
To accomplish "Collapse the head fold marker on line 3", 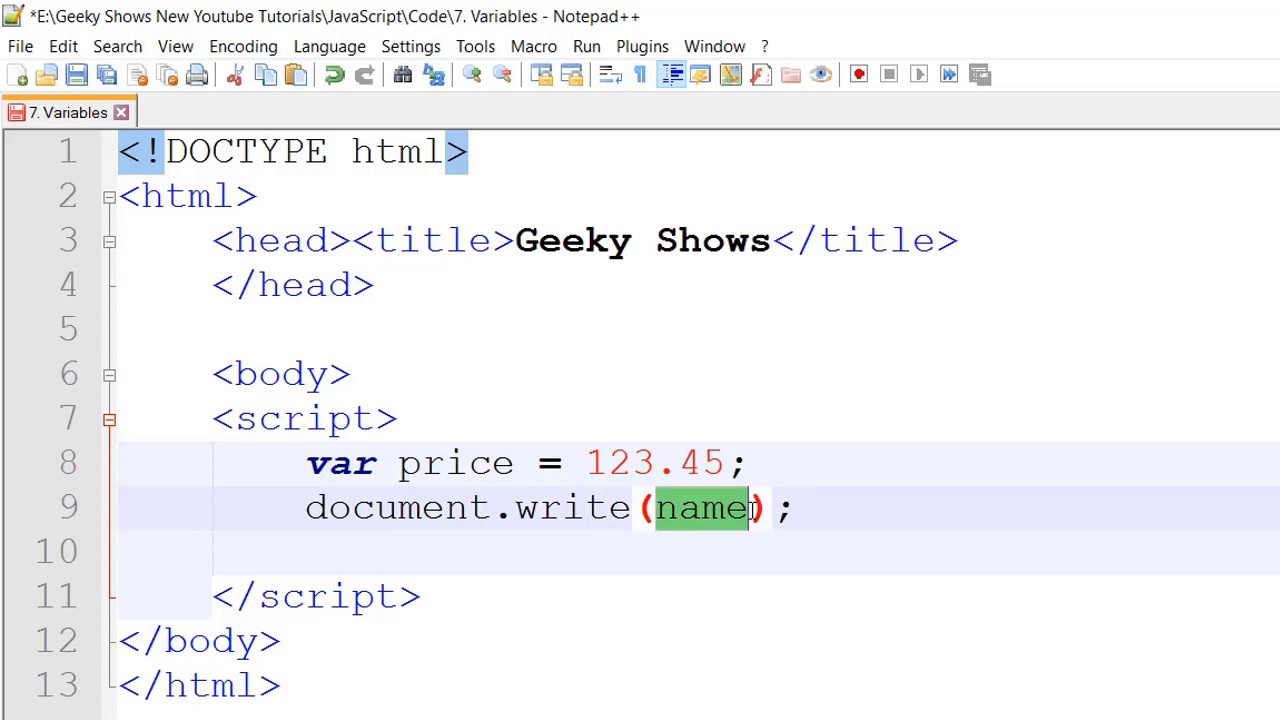I will [x=109, y=241].
